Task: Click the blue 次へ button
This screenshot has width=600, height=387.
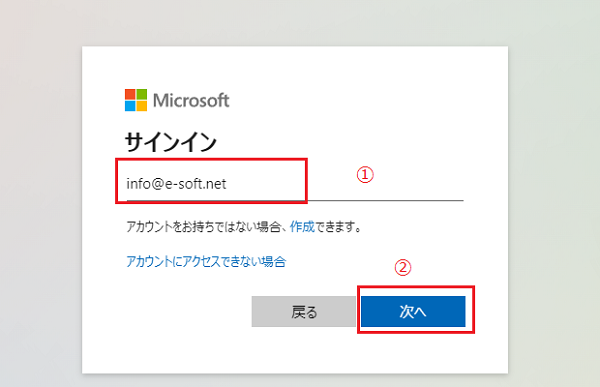Action: [x=413, y=312]
